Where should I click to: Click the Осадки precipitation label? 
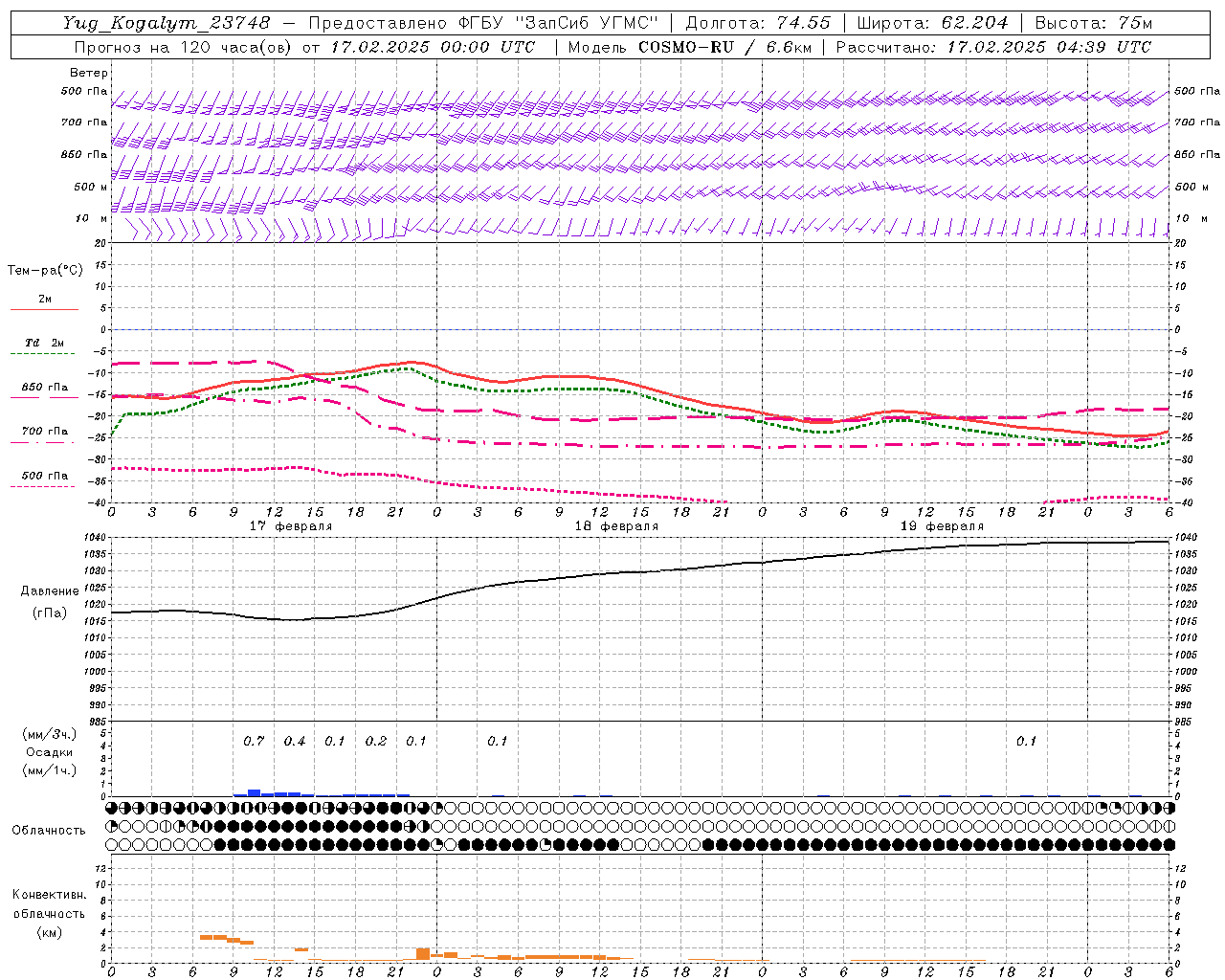(50, 752)
